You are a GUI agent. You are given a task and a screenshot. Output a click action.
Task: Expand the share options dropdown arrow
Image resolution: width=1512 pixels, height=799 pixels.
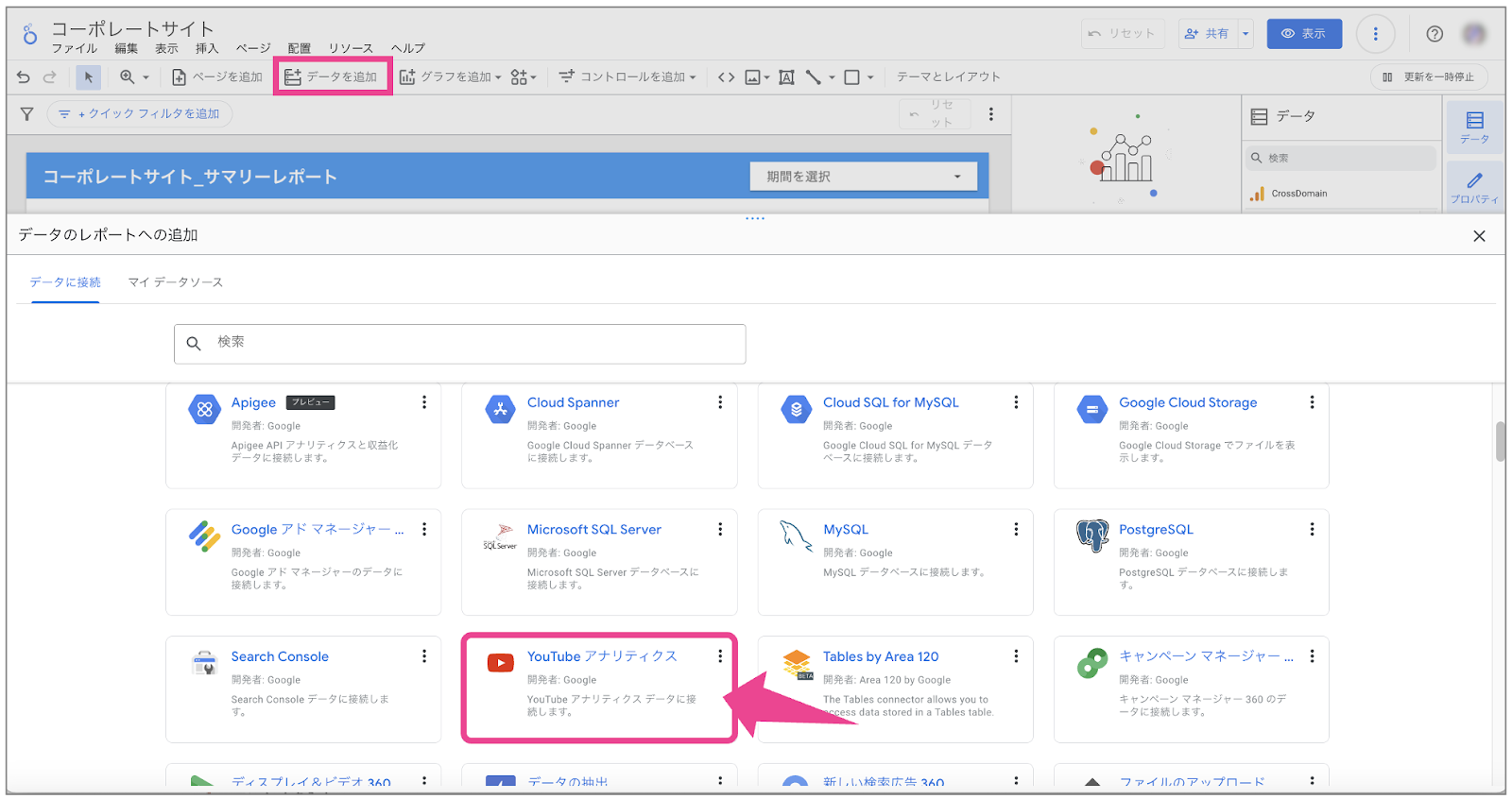point(1246,34)
